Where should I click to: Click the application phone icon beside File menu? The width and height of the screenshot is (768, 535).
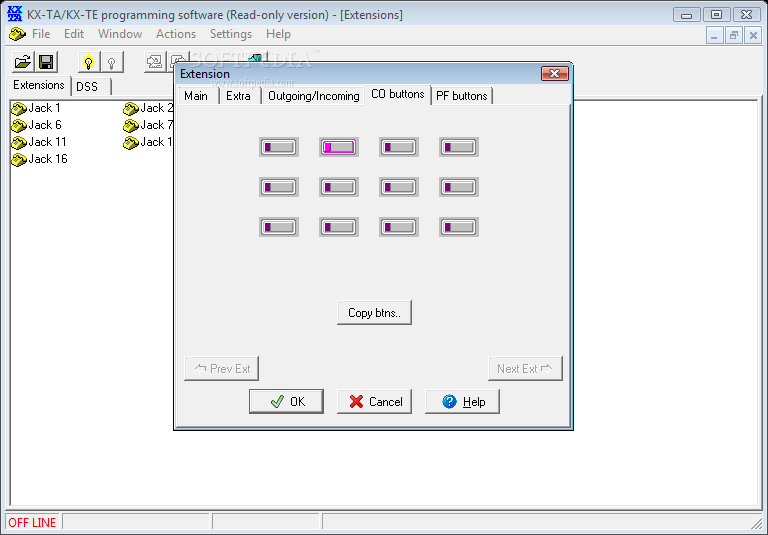18,34
